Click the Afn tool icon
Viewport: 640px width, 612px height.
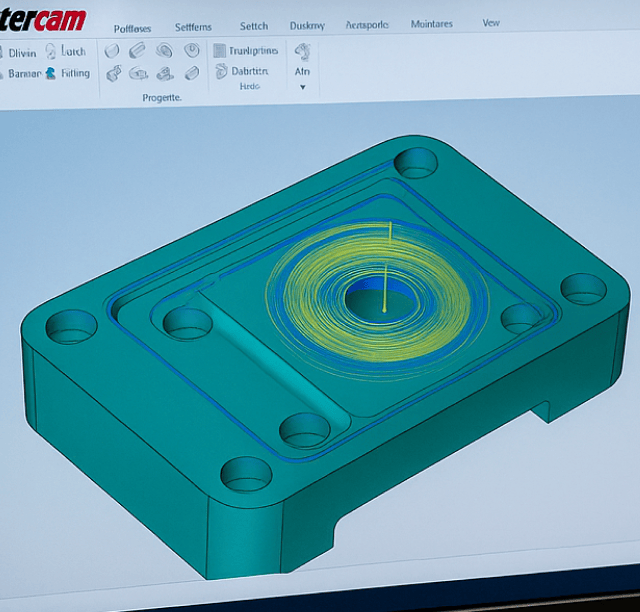[302, 50]
